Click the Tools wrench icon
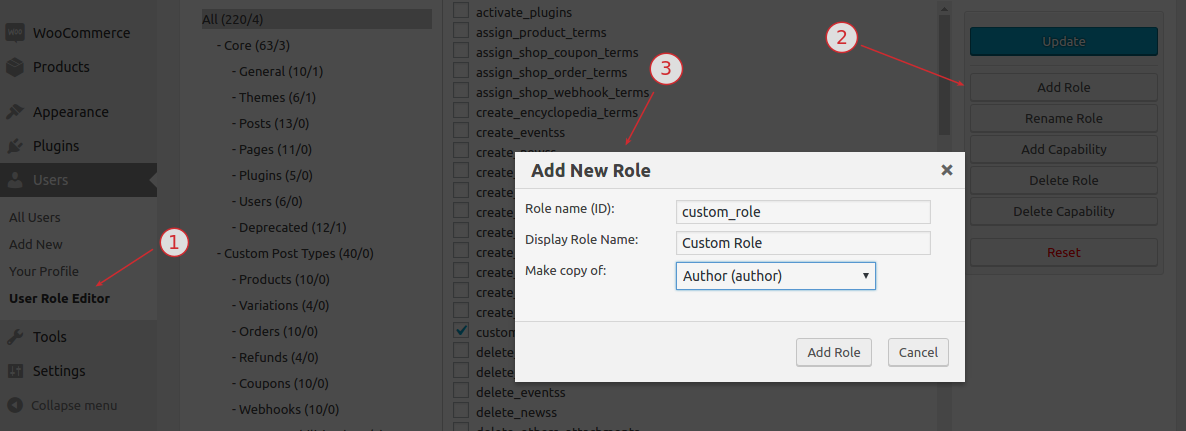Screen dimensions: 1186x431 click(x=15, y=337)
